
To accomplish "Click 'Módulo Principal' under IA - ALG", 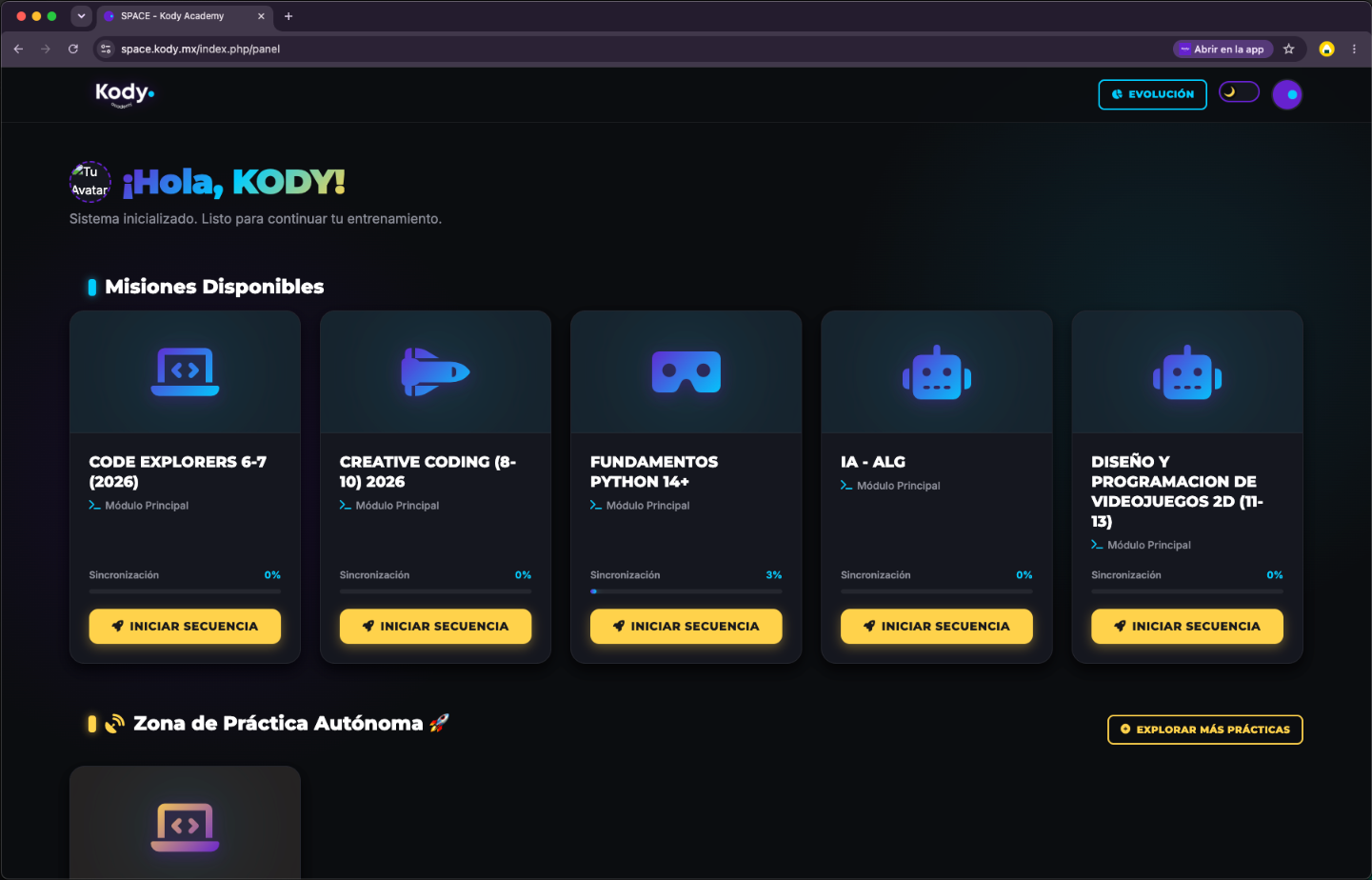I will point(898,486).
